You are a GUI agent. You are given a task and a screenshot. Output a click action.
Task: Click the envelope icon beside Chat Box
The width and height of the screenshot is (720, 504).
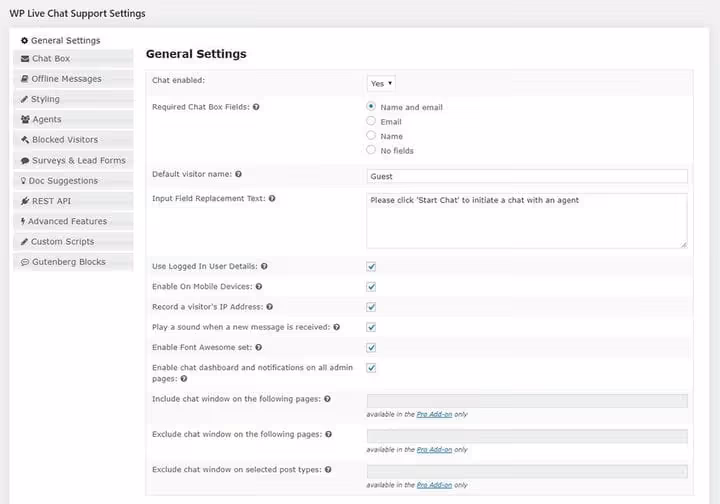pos(25,59)
